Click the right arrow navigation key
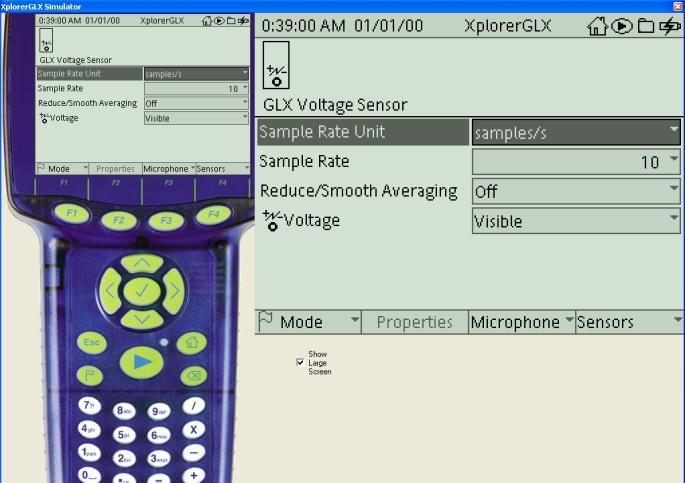Screen dimensions: 685x483 tap(173, 291)
